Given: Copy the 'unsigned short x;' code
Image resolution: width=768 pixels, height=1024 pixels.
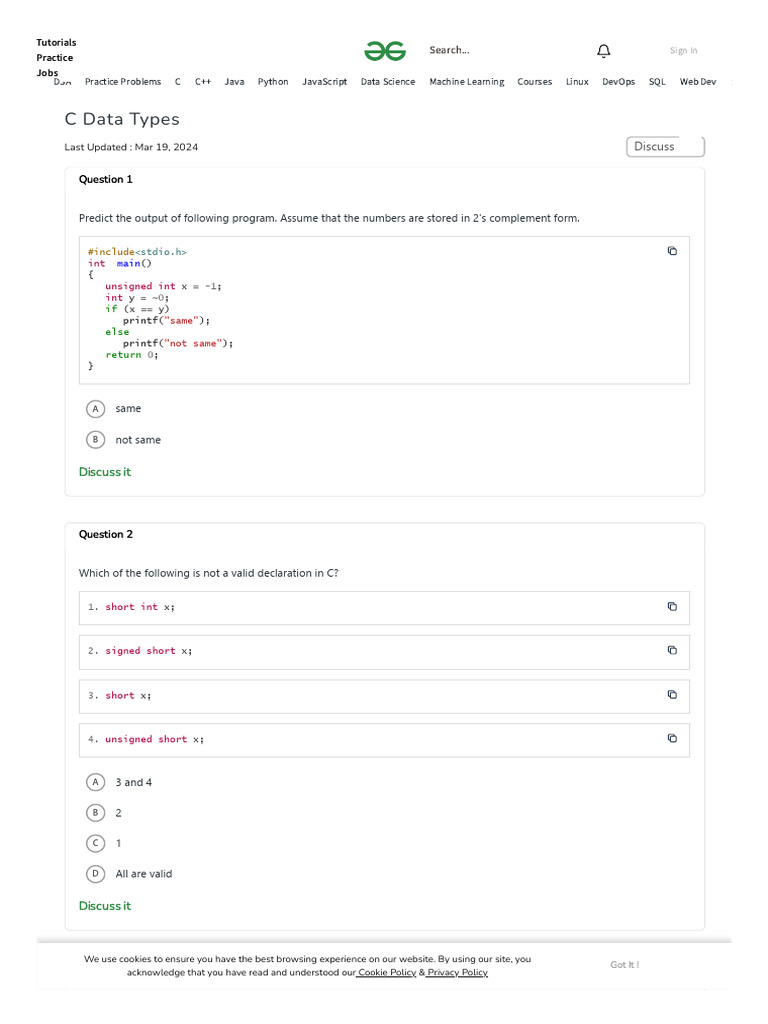Looking at the screenshot, I should click(x=672, y=738).
